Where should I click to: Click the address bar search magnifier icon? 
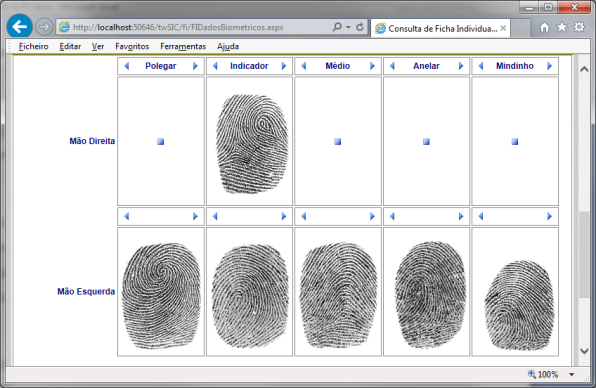click(x=337, y=27)
